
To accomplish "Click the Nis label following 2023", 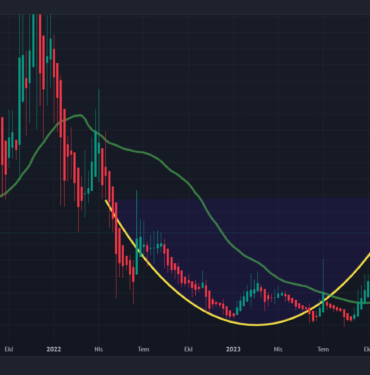I will point(278,349).
